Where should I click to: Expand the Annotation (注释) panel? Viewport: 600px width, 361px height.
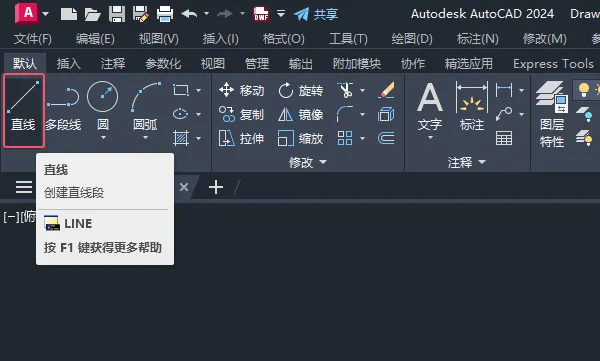[466, 162]
